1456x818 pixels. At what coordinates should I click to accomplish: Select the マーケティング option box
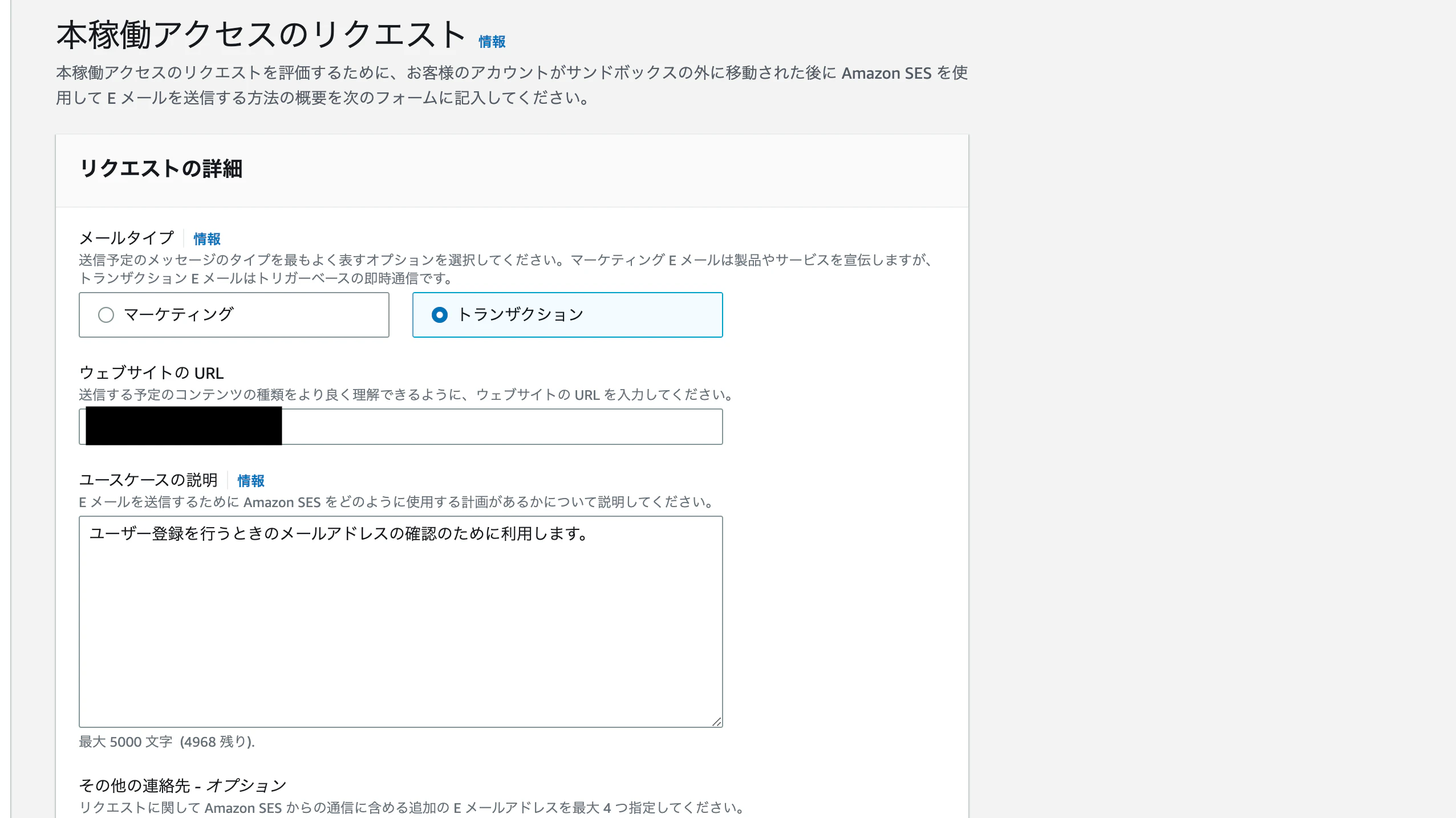pyautogui.click(x=234, y=314)
